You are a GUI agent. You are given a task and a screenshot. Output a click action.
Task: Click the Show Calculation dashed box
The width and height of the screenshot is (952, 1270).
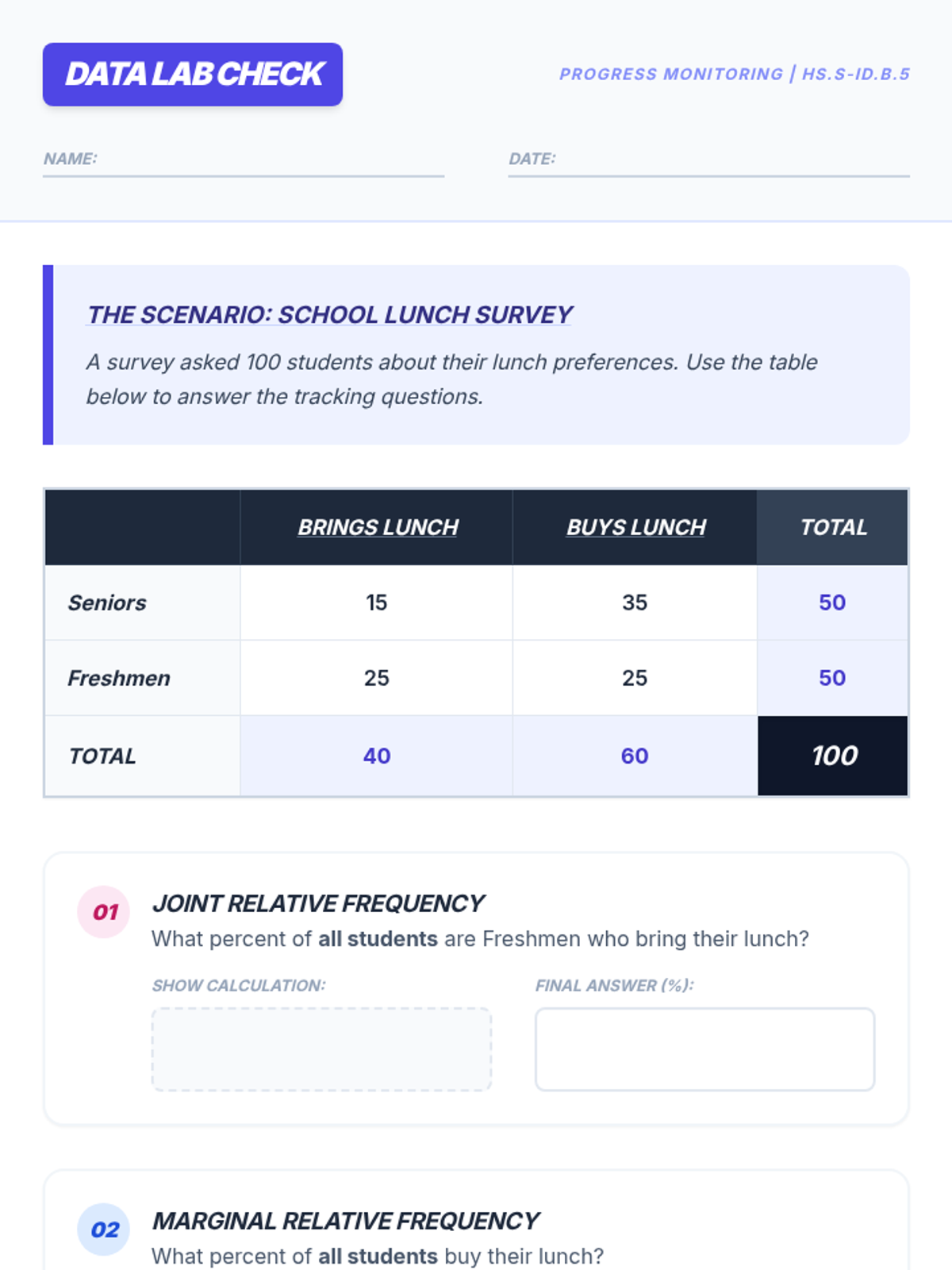point(321,1049)
